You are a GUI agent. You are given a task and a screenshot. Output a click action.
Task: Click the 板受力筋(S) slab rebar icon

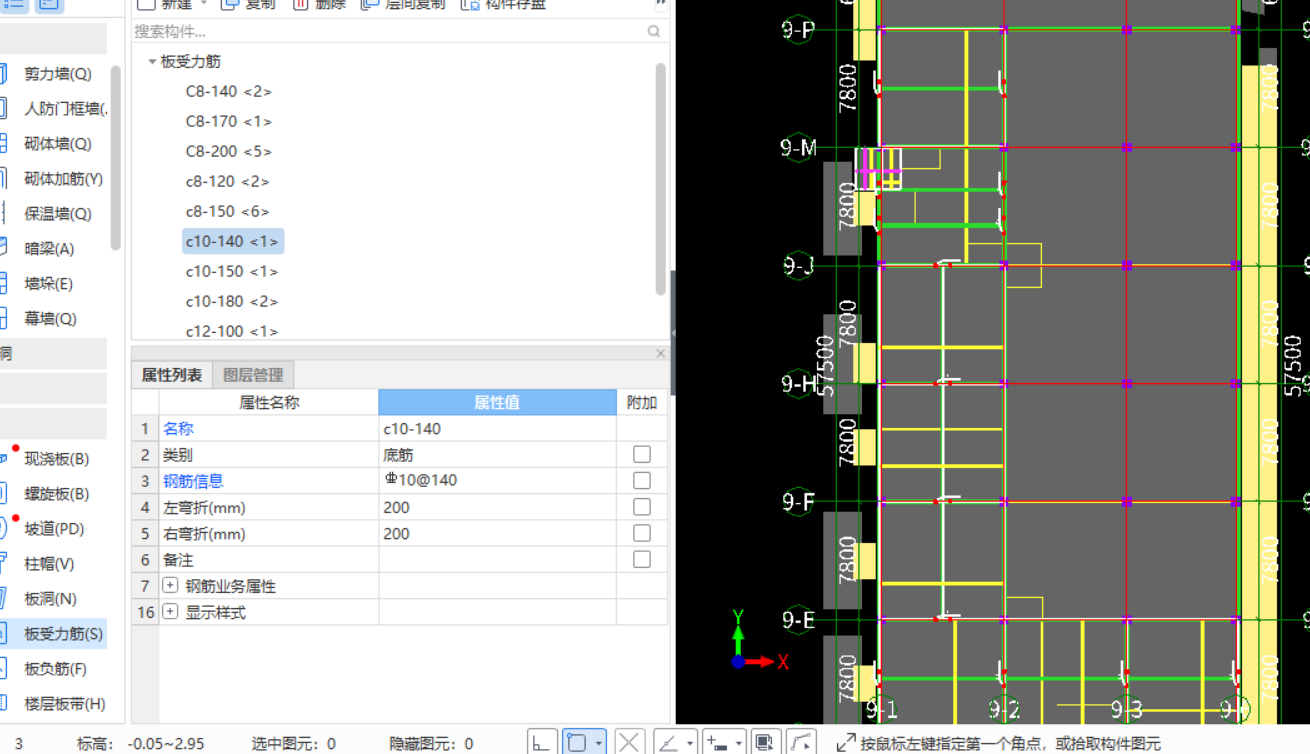pos(3,634)
